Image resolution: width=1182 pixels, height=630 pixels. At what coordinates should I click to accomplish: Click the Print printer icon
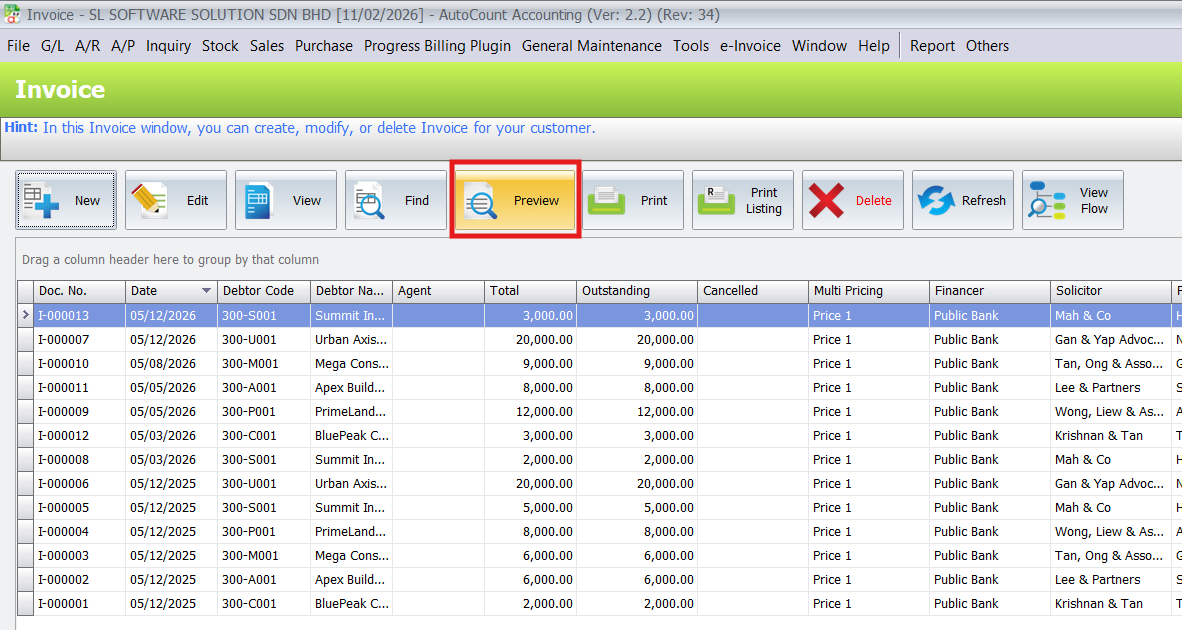point(606,200)
